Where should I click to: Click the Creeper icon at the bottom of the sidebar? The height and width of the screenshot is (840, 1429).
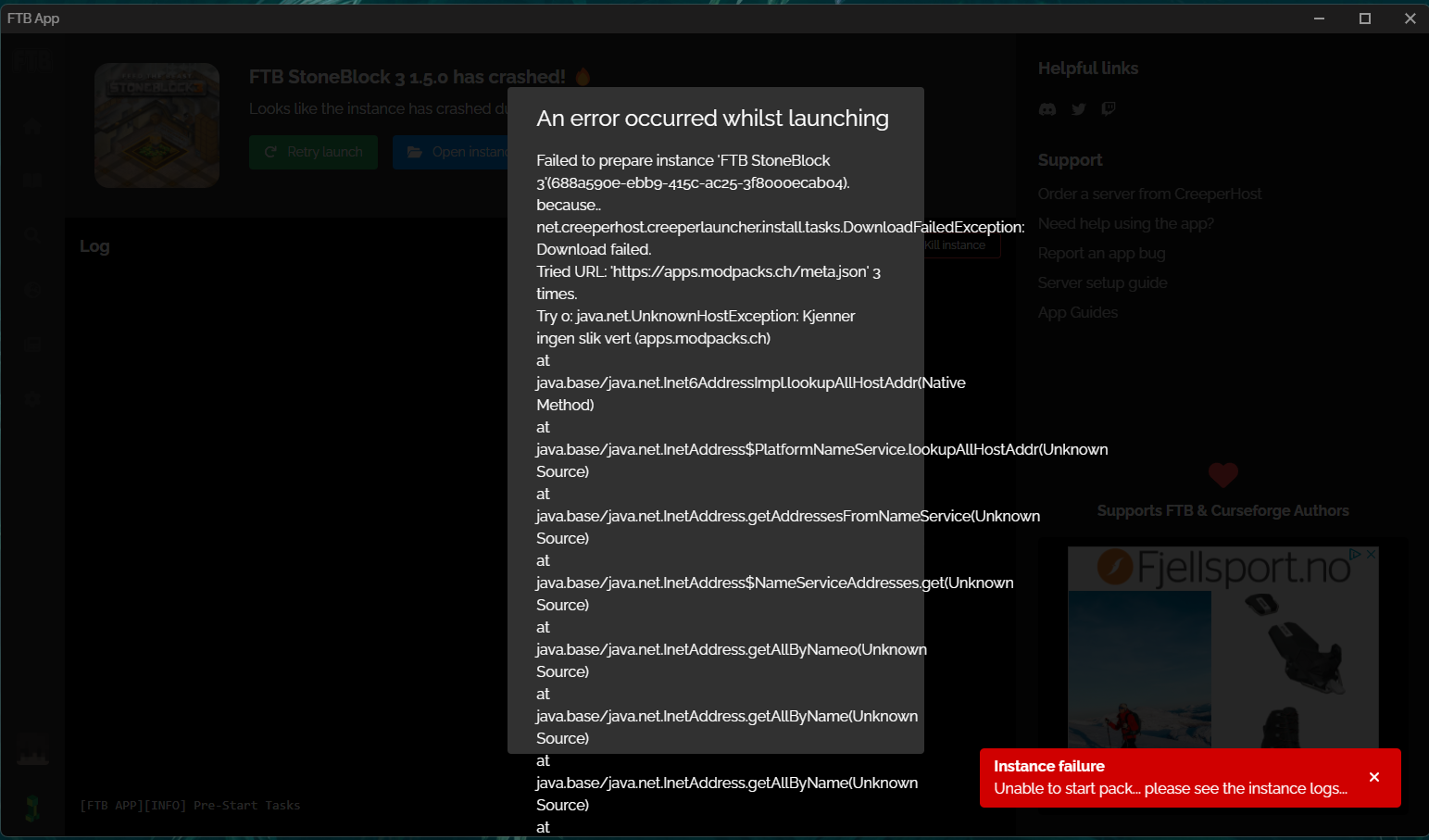point(32,809)
